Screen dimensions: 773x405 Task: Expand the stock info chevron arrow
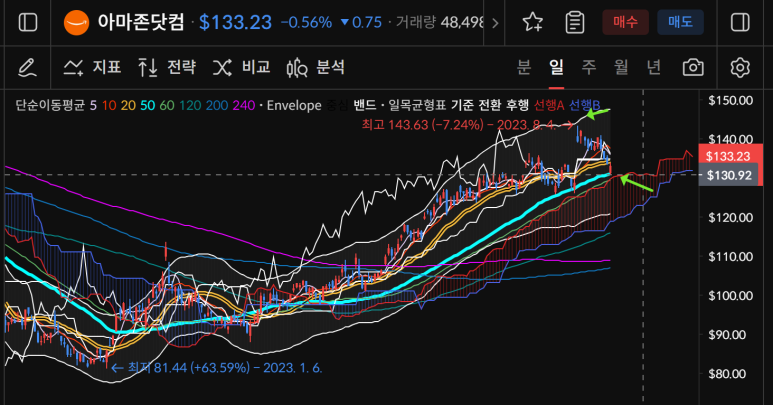tap(495, 23)
